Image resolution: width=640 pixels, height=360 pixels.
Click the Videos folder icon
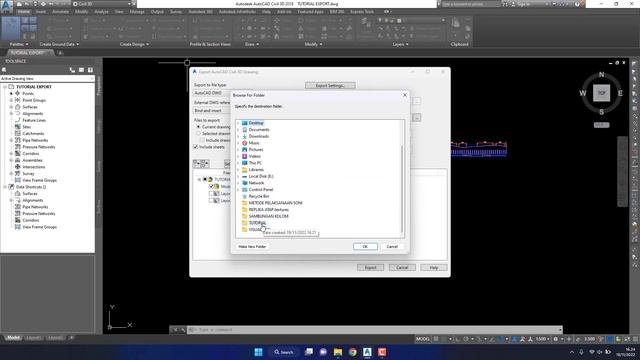click(244, 156)
